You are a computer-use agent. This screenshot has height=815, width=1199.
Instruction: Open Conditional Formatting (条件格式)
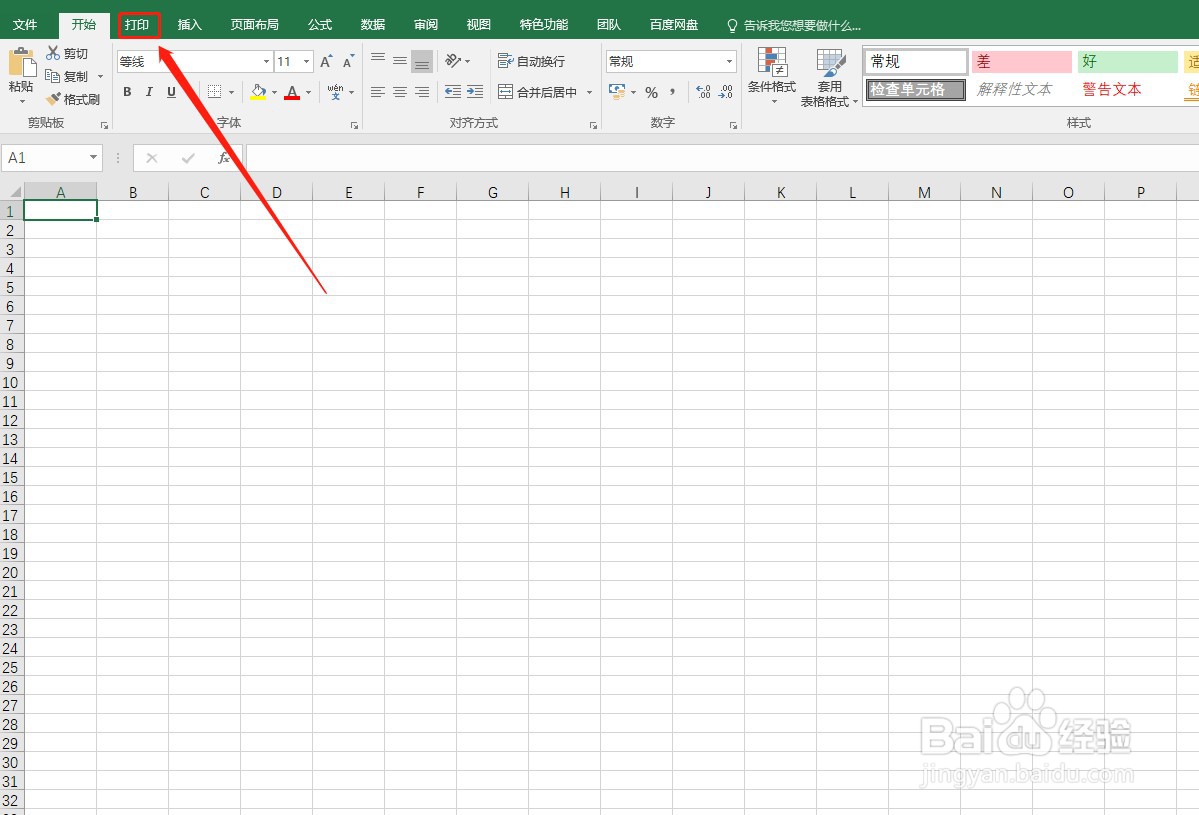[x=772, y=76]
